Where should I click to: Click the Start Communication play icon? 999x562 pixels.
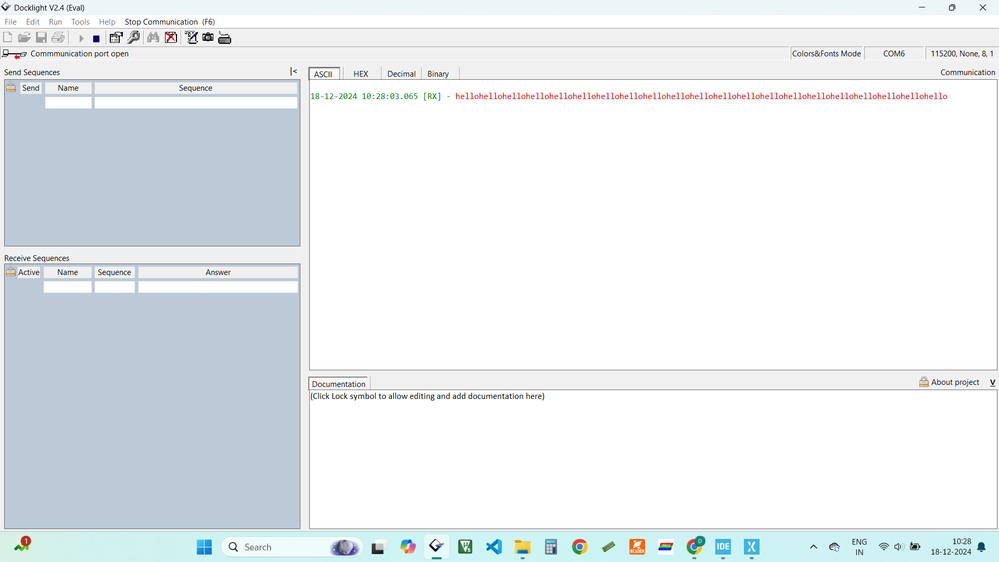coord(81,38)
